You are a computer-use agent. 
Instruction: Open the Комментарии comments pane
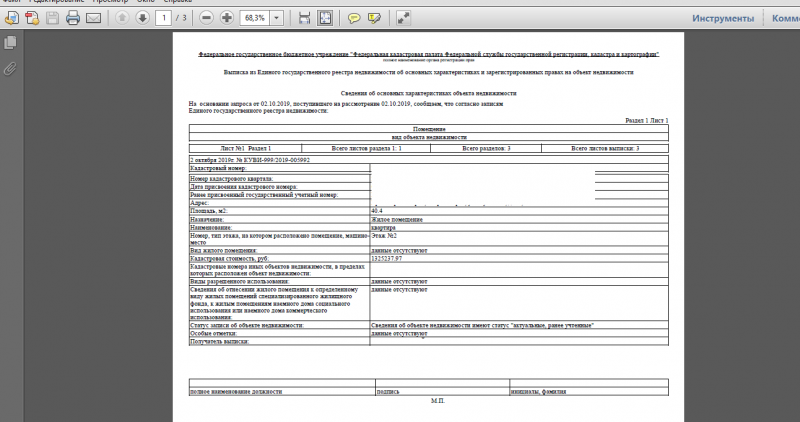(x=785, y=18)
